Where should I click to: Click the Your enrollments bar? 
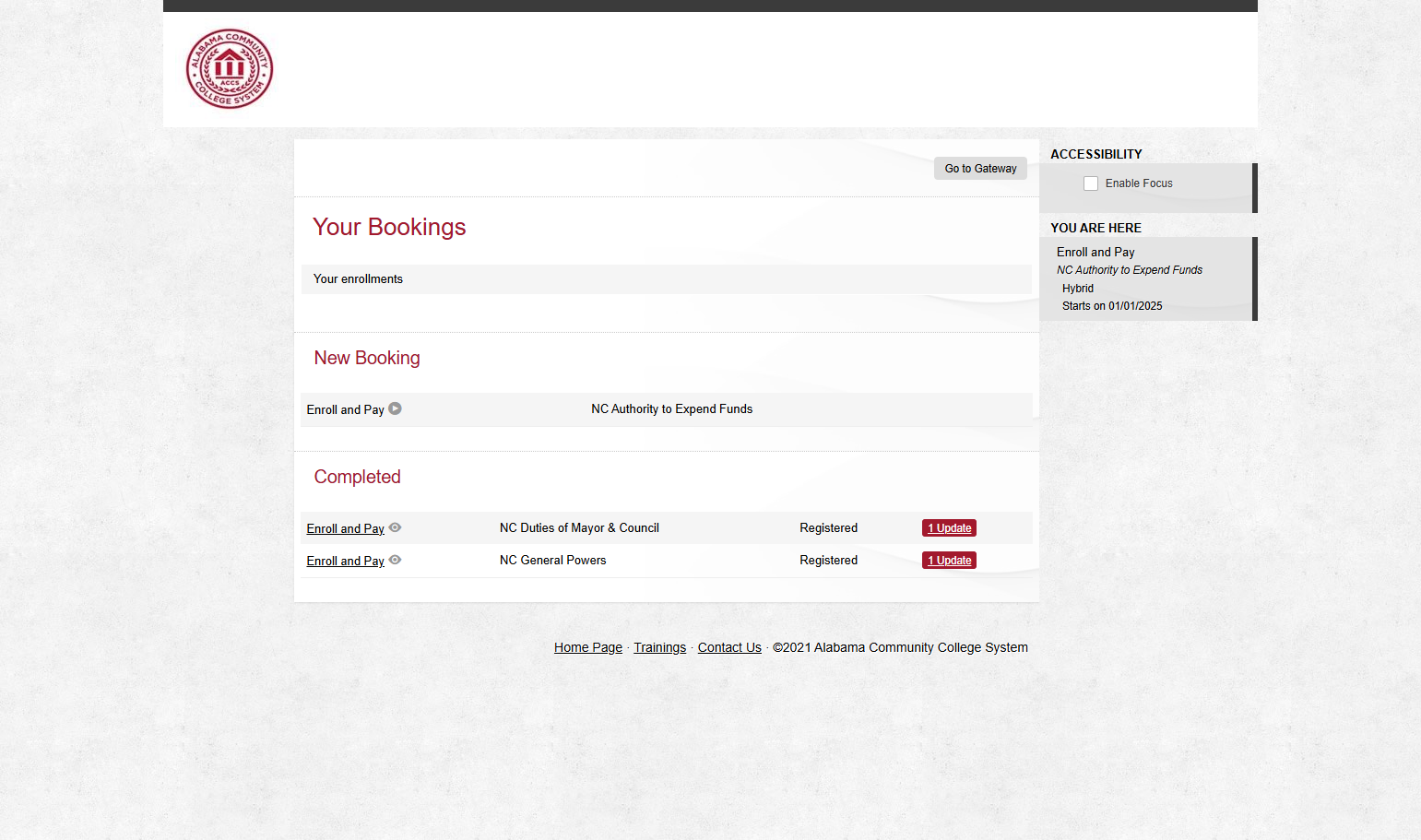click(666, 279)
